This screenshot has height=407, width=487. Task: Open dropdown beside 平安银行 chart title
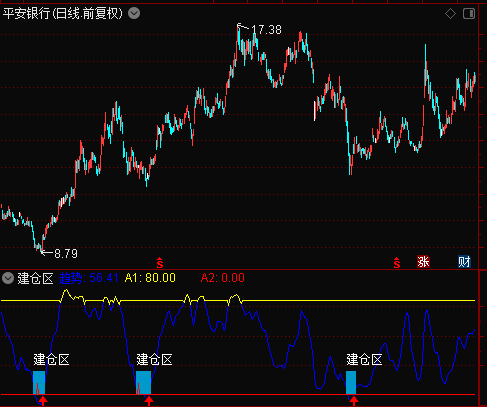click(x=134, y=14)
